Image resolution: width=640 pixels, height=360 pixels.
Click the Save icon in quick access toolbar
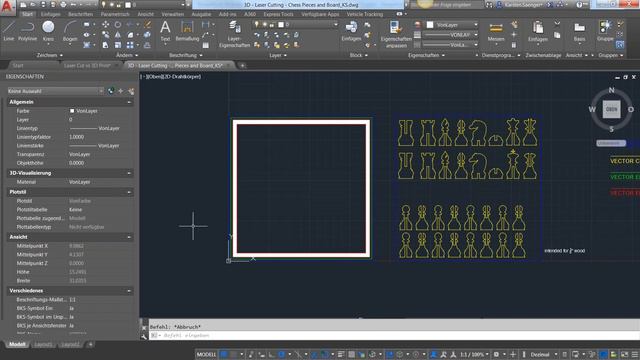[x=43, y=5]
